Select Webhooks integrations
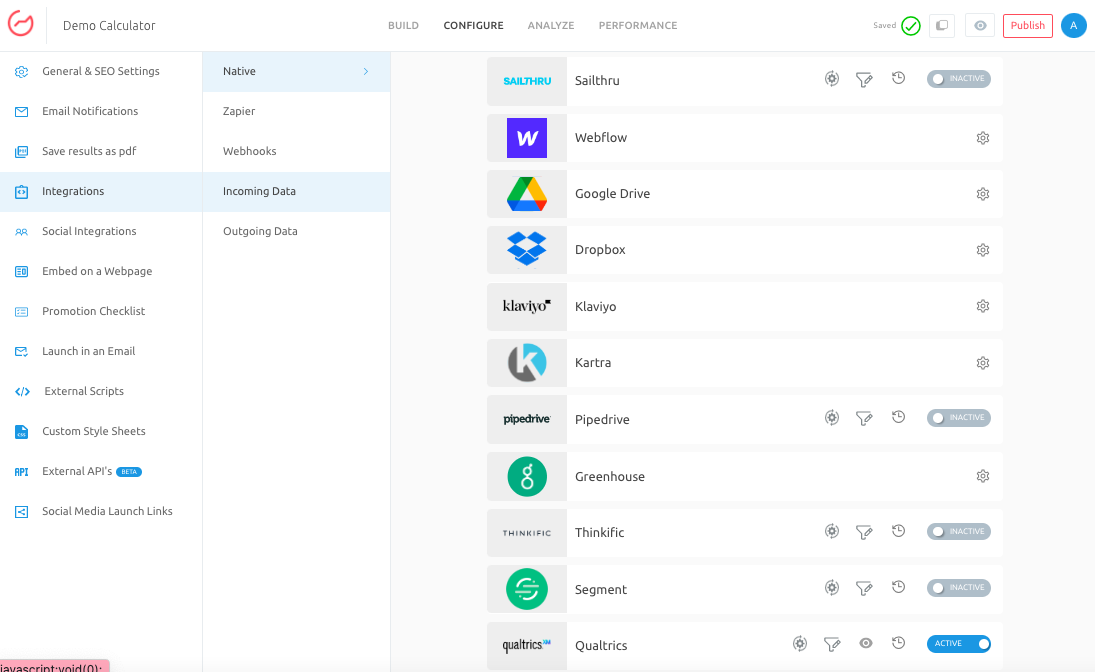The image size is (1095, 672). (x=296, y=151)
